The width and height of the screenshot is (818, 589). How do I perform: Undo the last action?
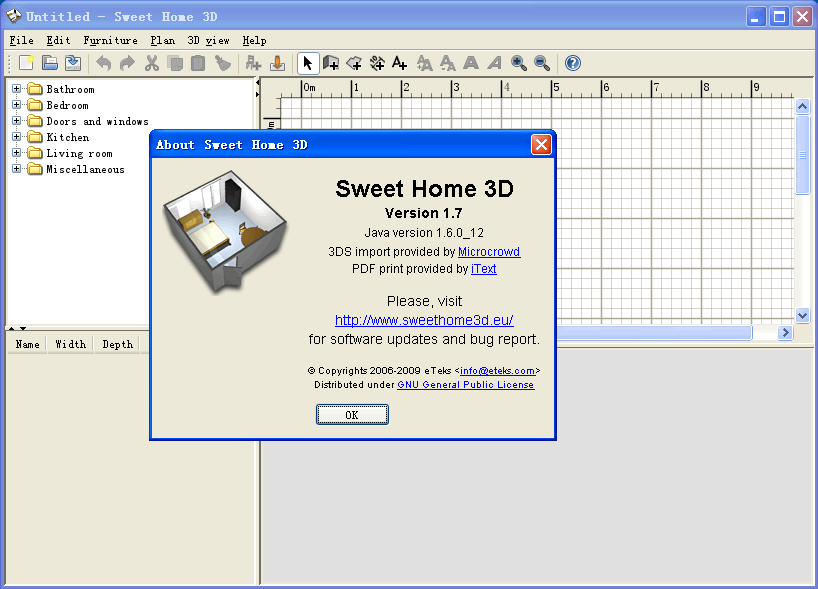click(102, 63)
